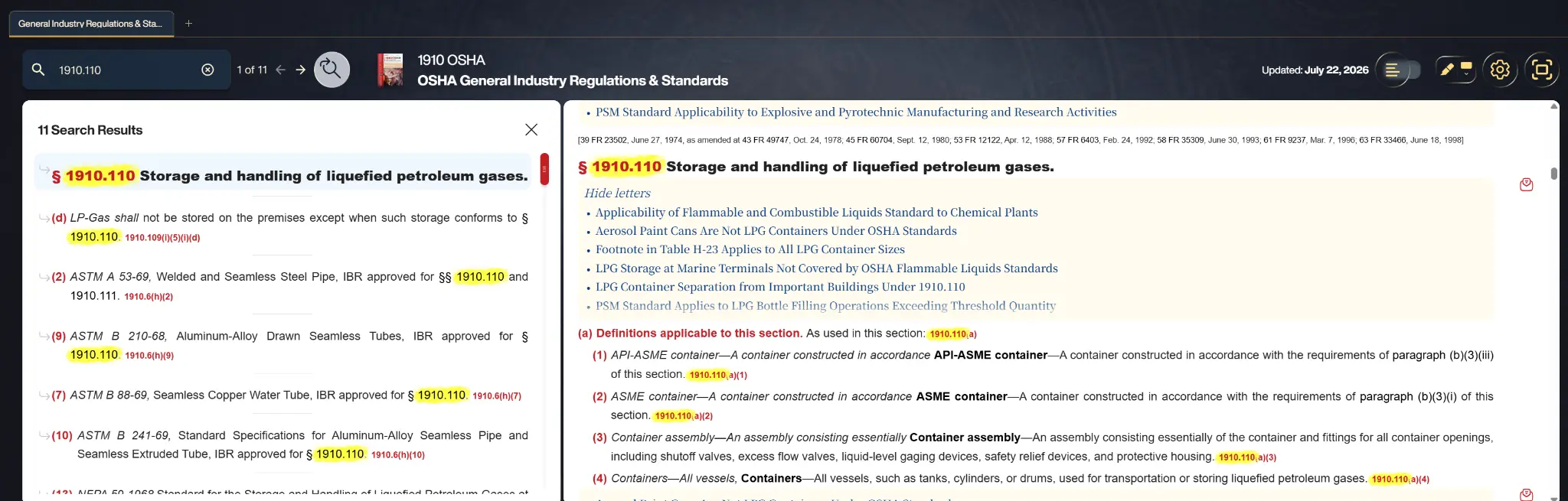
Task: Click the document vertical scrollbar thumb
Action: tap(1553, 174)
